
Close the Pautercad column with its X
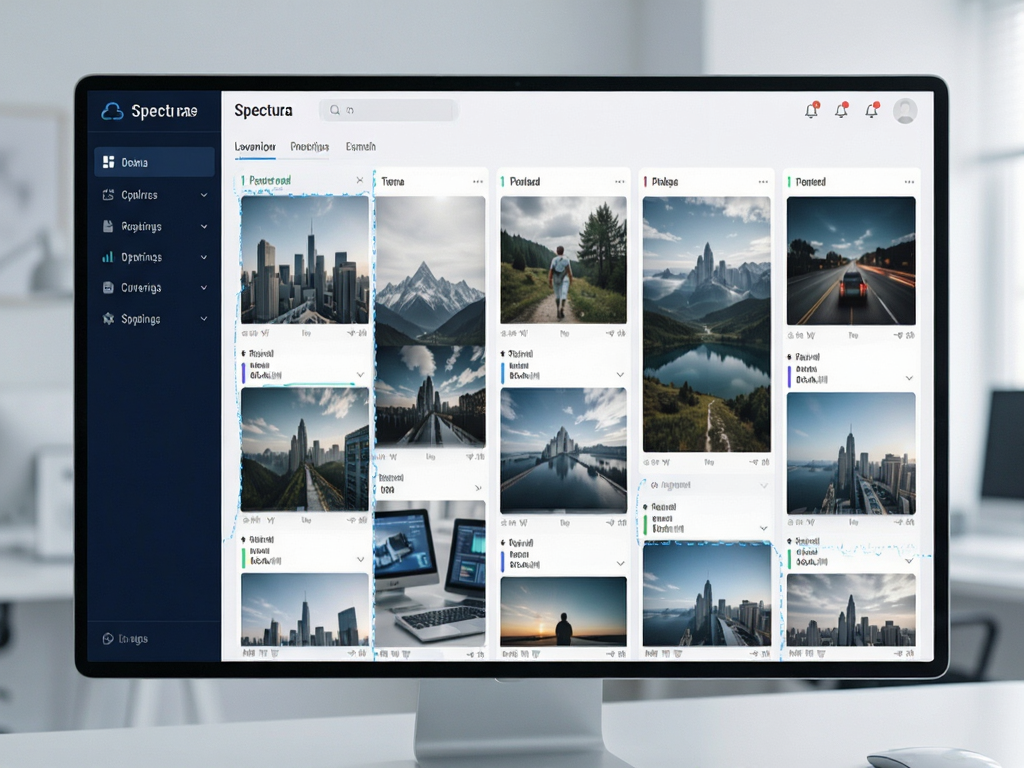pyautogui.click(x=360, y=180)
